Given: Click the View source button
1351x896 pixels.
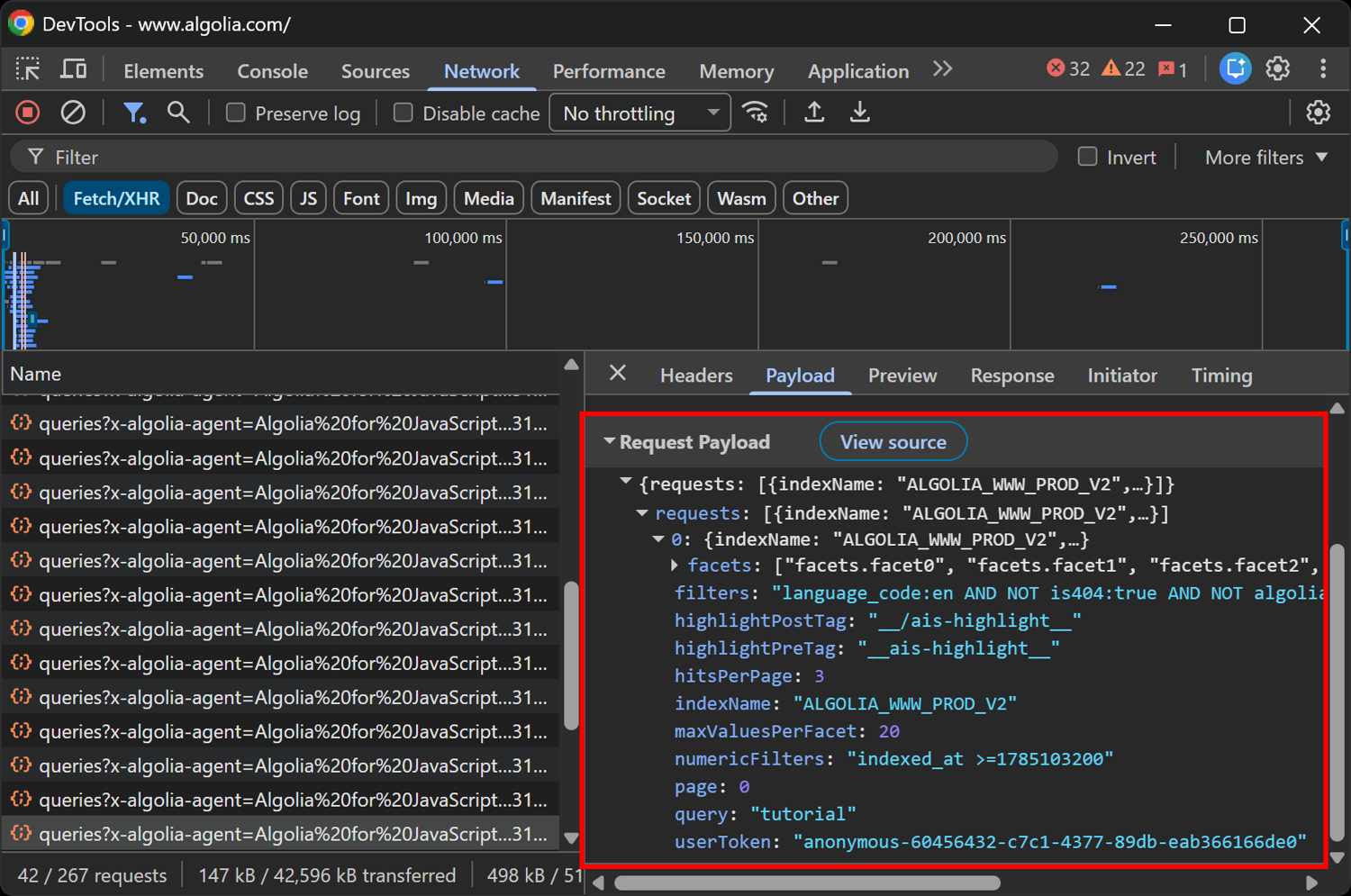Looking at the screenshot, I should [x=893, y=441].
